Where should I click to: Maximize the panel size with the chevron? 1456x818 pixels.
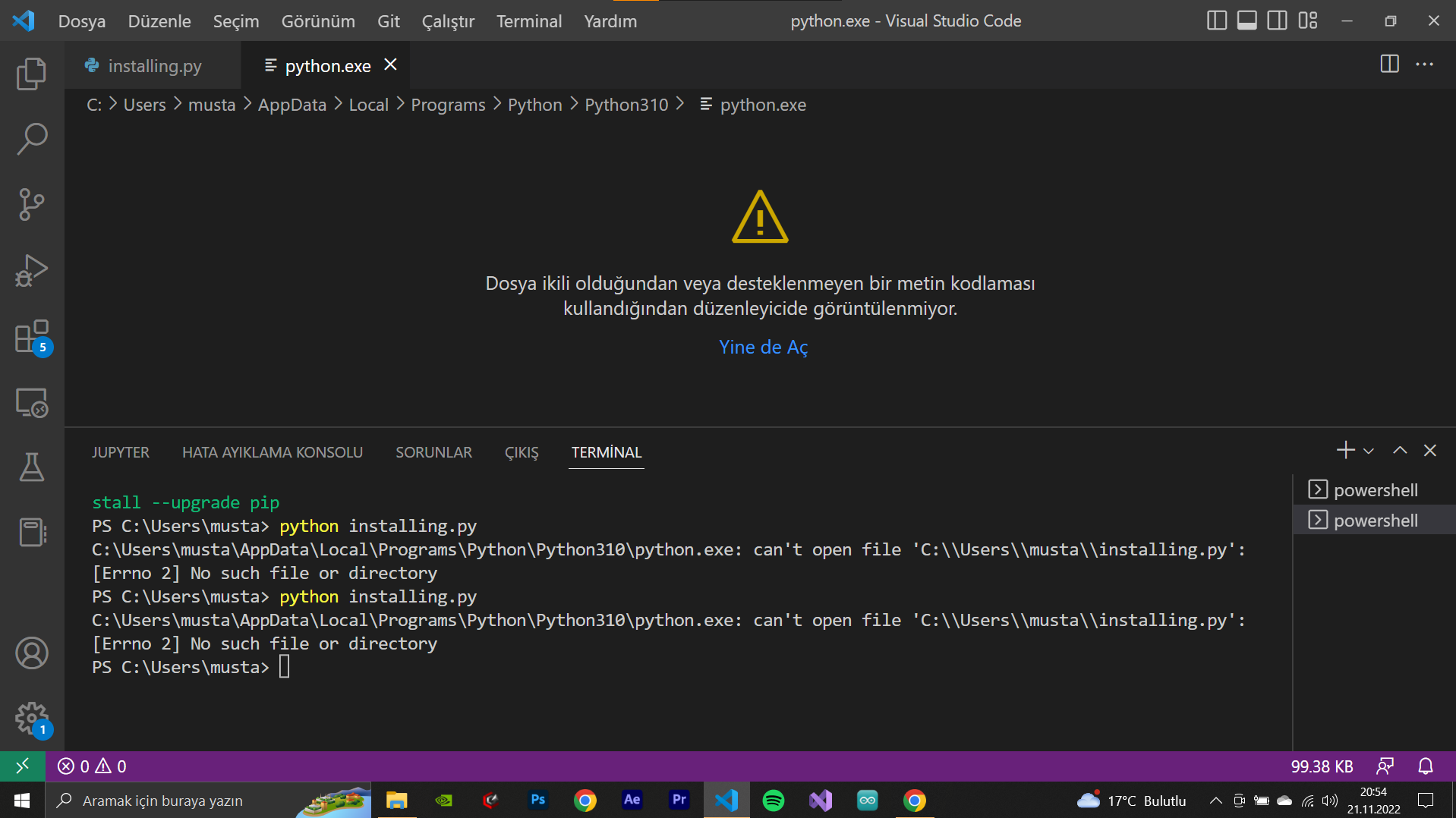pos(1400,451)
